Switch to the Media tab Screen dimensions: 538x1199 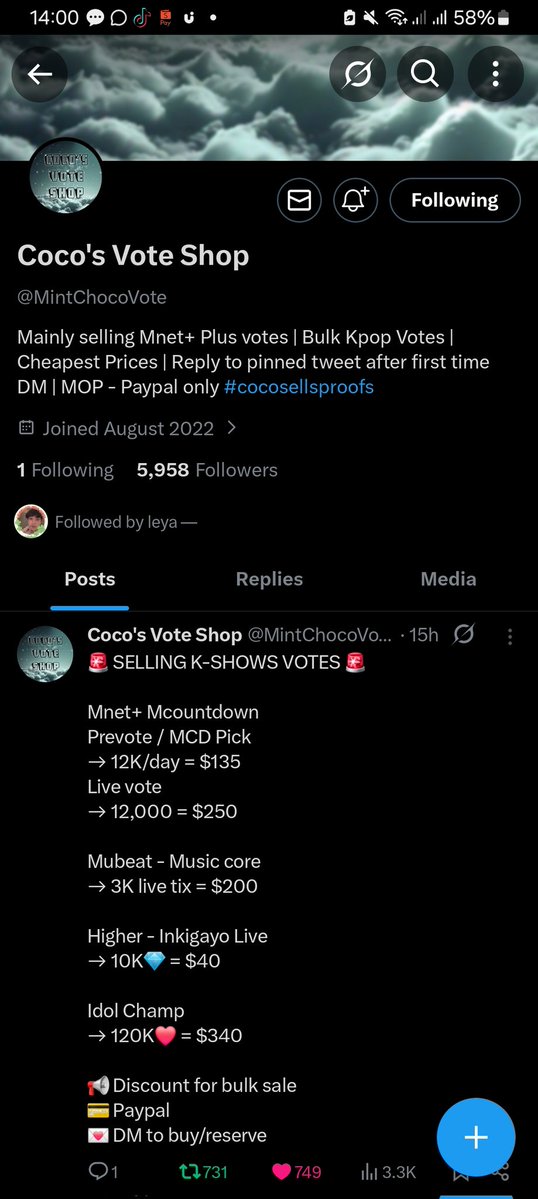coord(449,580)
